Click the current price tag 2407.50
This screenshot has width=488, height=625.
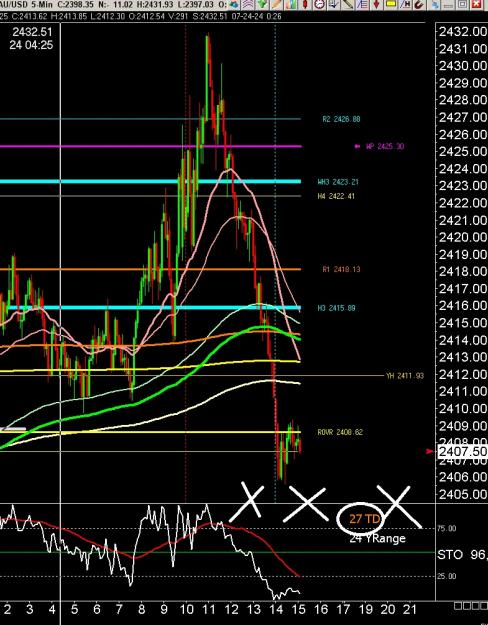462,452
